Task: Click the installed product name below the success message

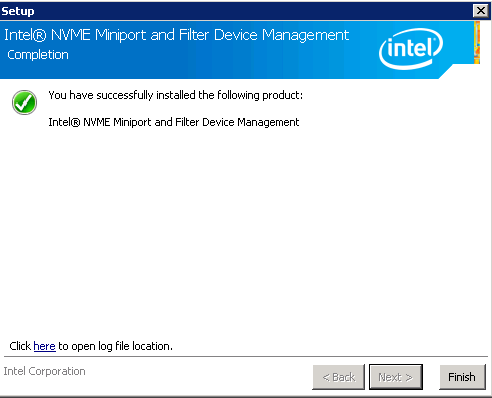Action: [x=174, y=122]
